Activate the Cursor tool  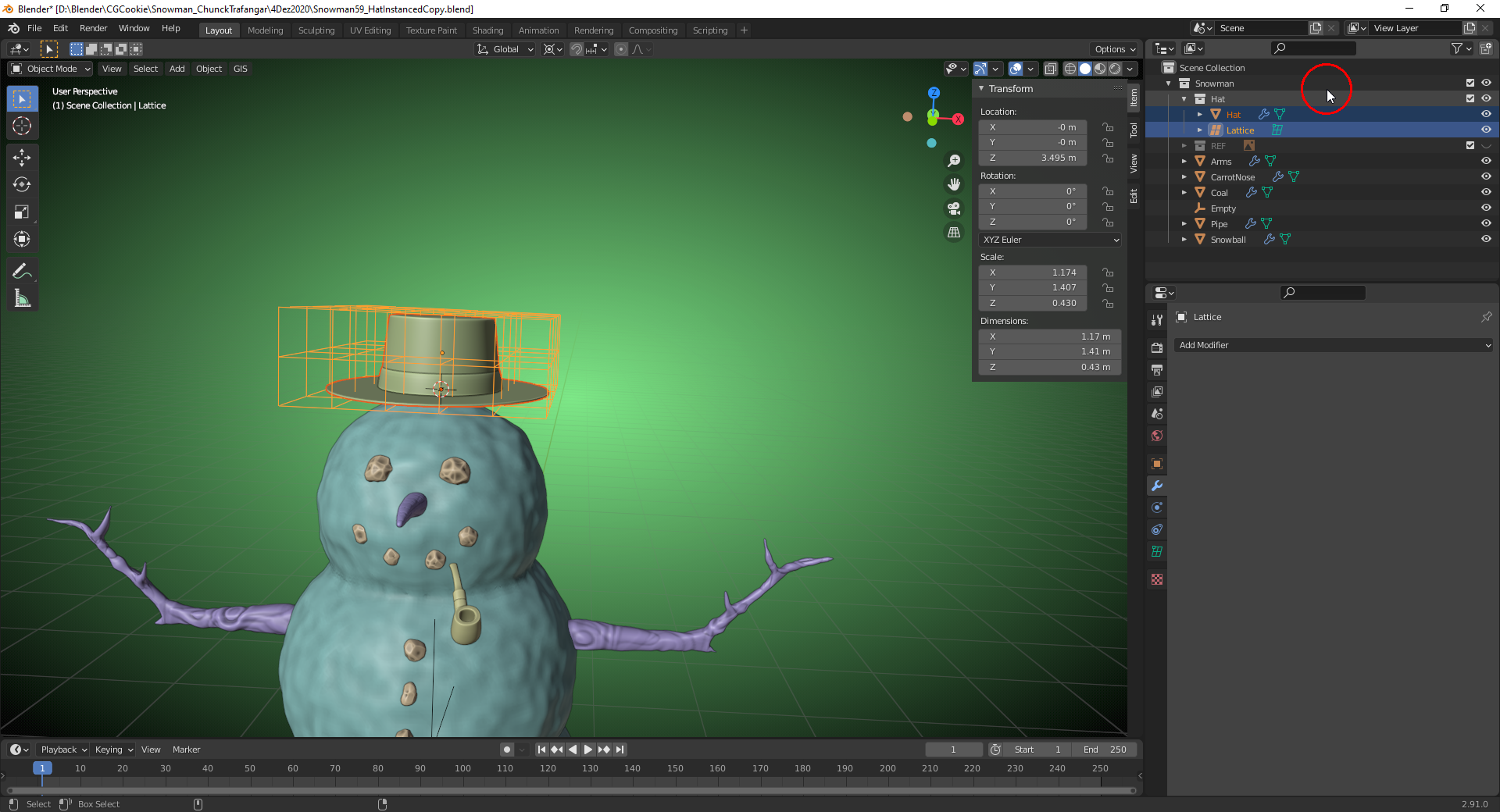point(22,126)
